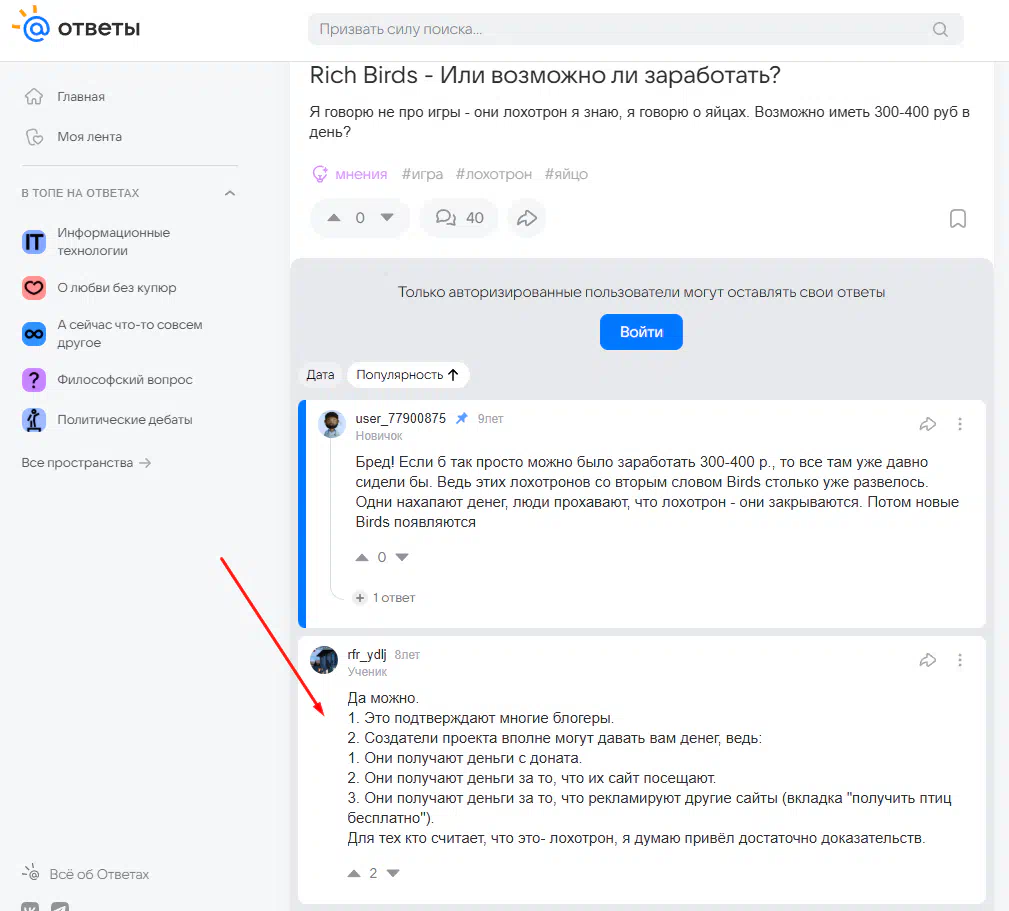The image size is (1009, 911).
Task: Open the rfr_ydlj profile name
Action: tap(367, 654)
